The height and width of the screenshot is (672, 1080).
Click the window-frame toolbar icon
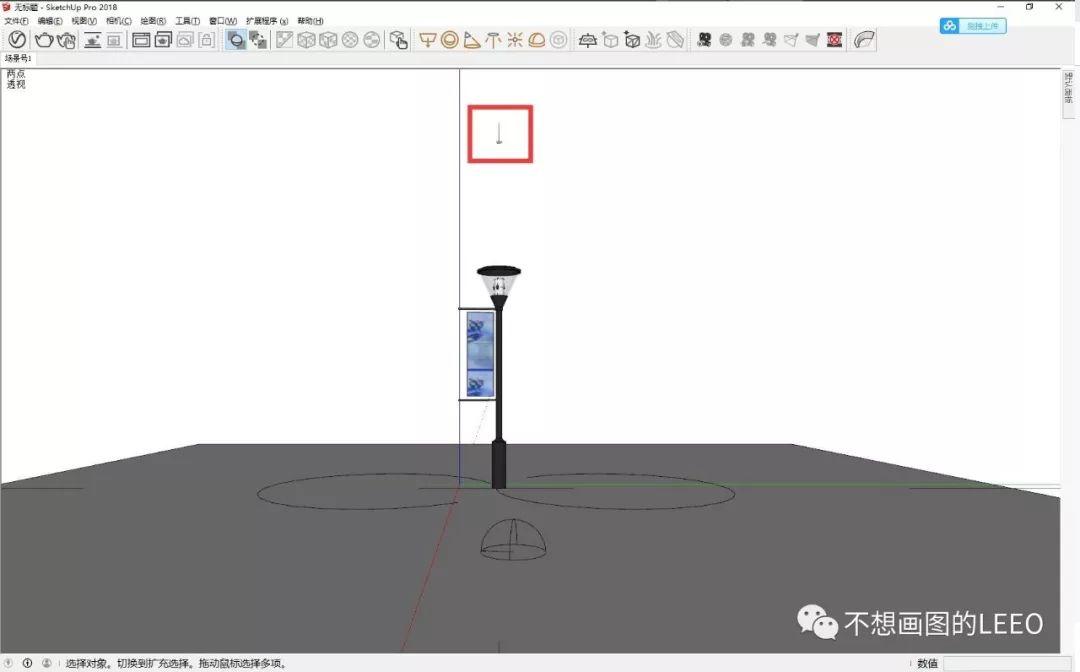pyautogui.click(x=141, y=40)
